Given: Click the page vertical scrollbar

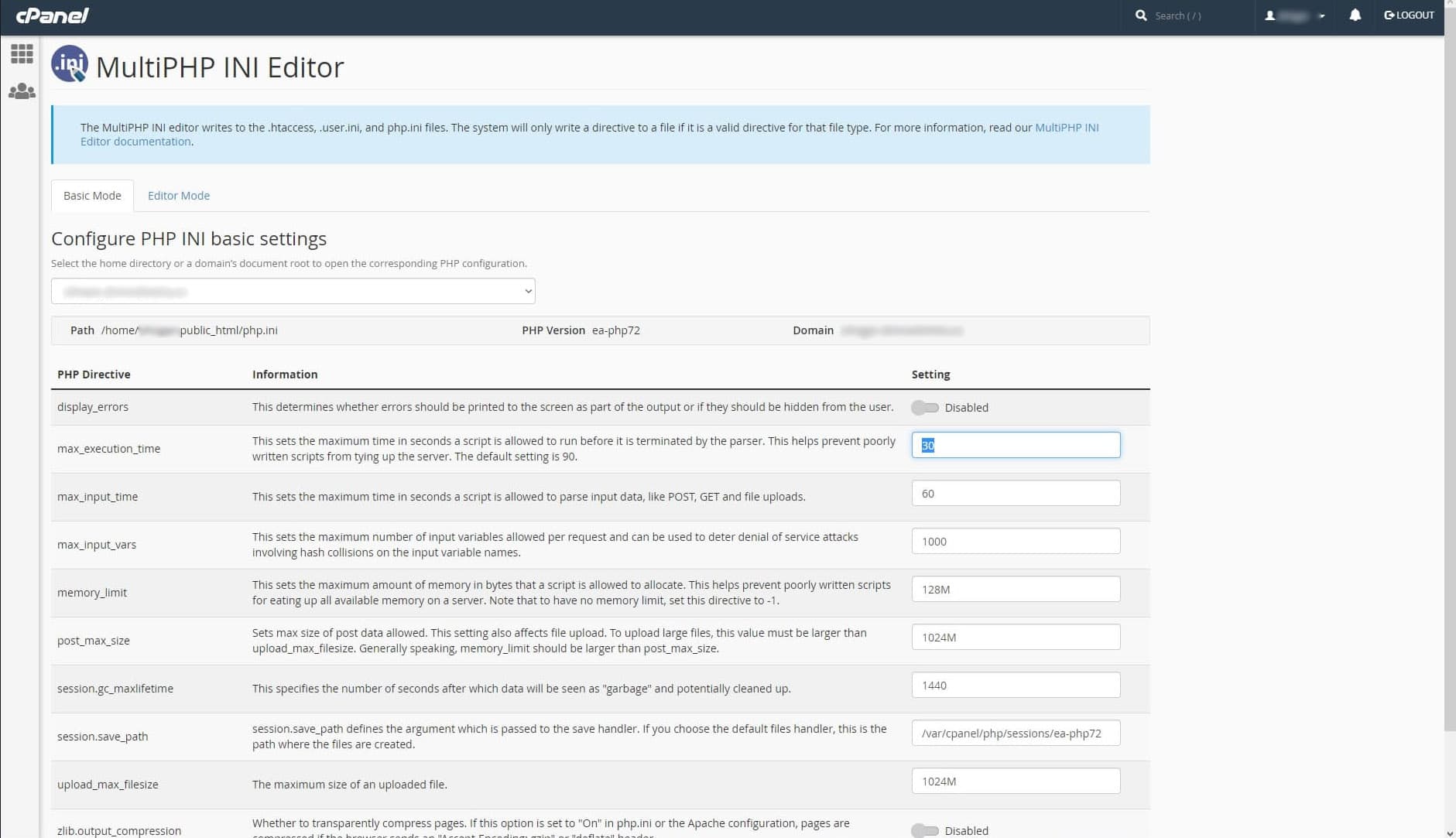Looking at the screenshot, I should tap(1449, 387).
